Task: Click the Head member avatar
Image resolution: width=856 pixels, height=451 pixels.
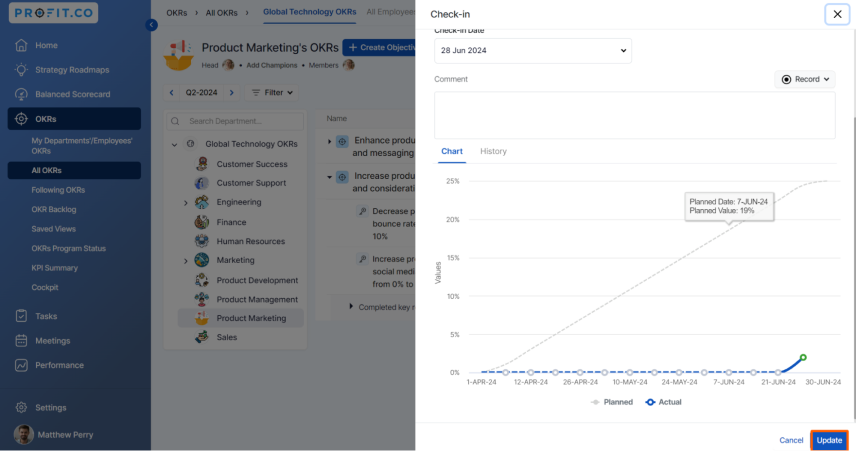Action: point(228,66)
